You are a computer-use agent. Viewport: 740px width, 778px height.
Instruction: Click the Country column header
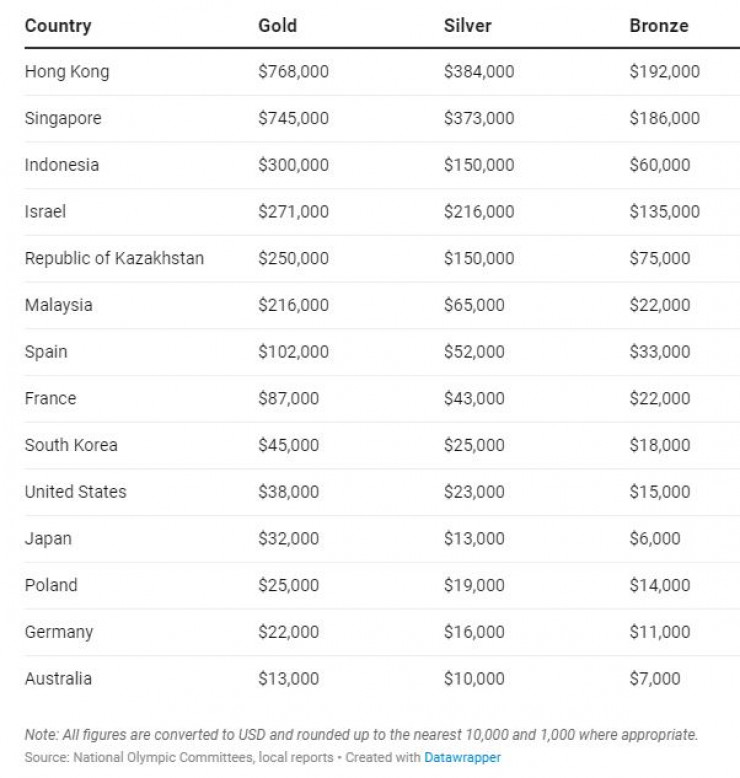point(57,26)
